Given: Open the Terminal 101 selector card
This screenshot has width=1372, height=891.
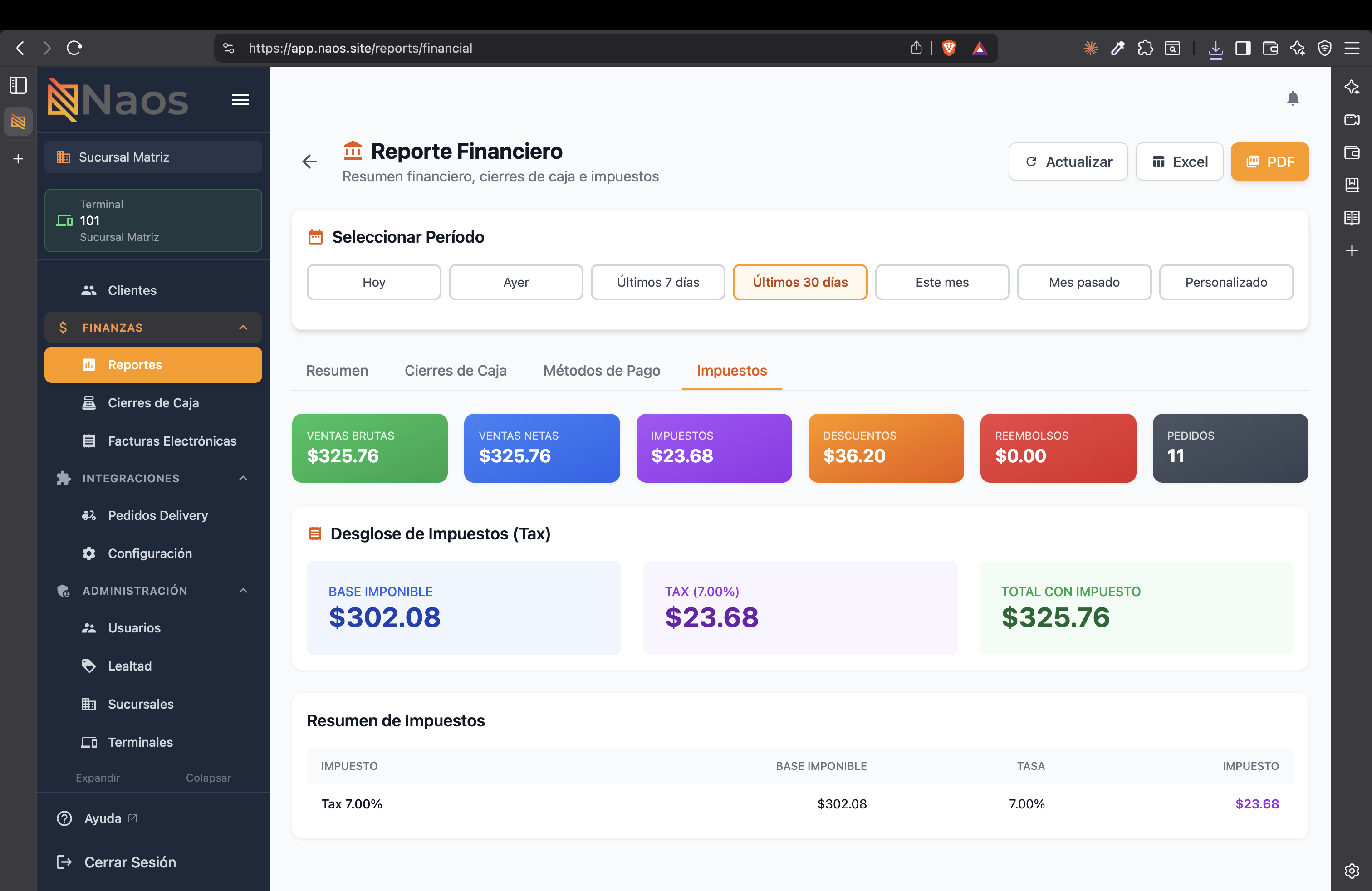Looking at the screenshot, I should [153, 221].
